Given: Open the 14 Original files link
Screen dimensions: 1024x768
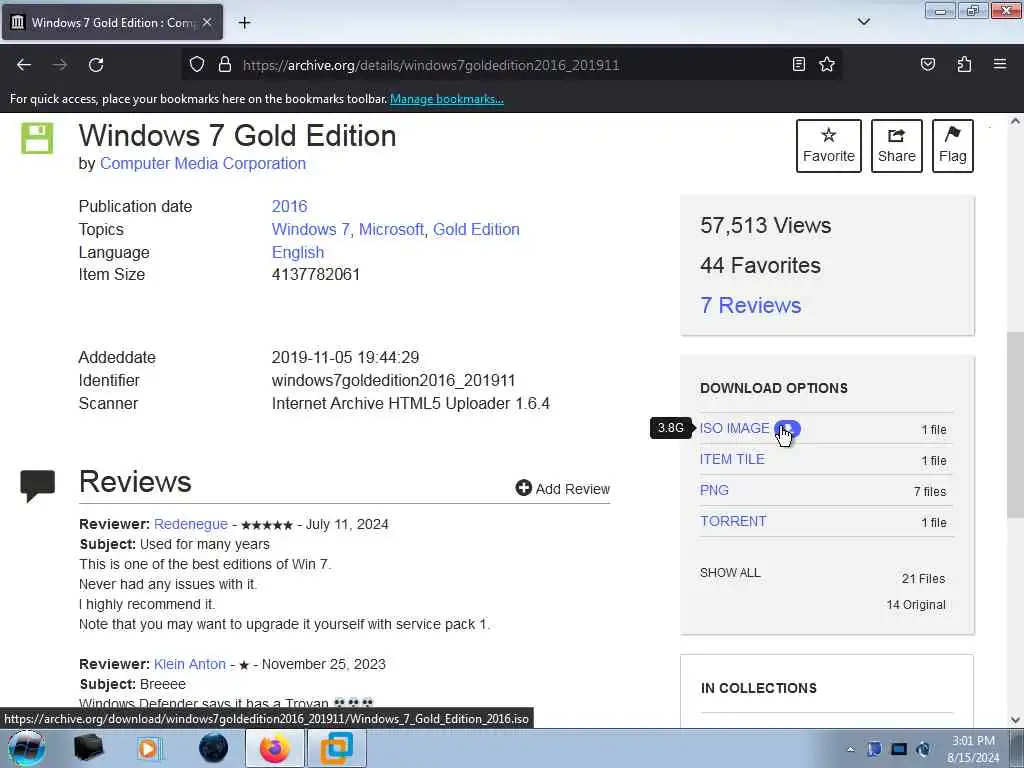Looking at the screenshot, I should click(916, 605).
